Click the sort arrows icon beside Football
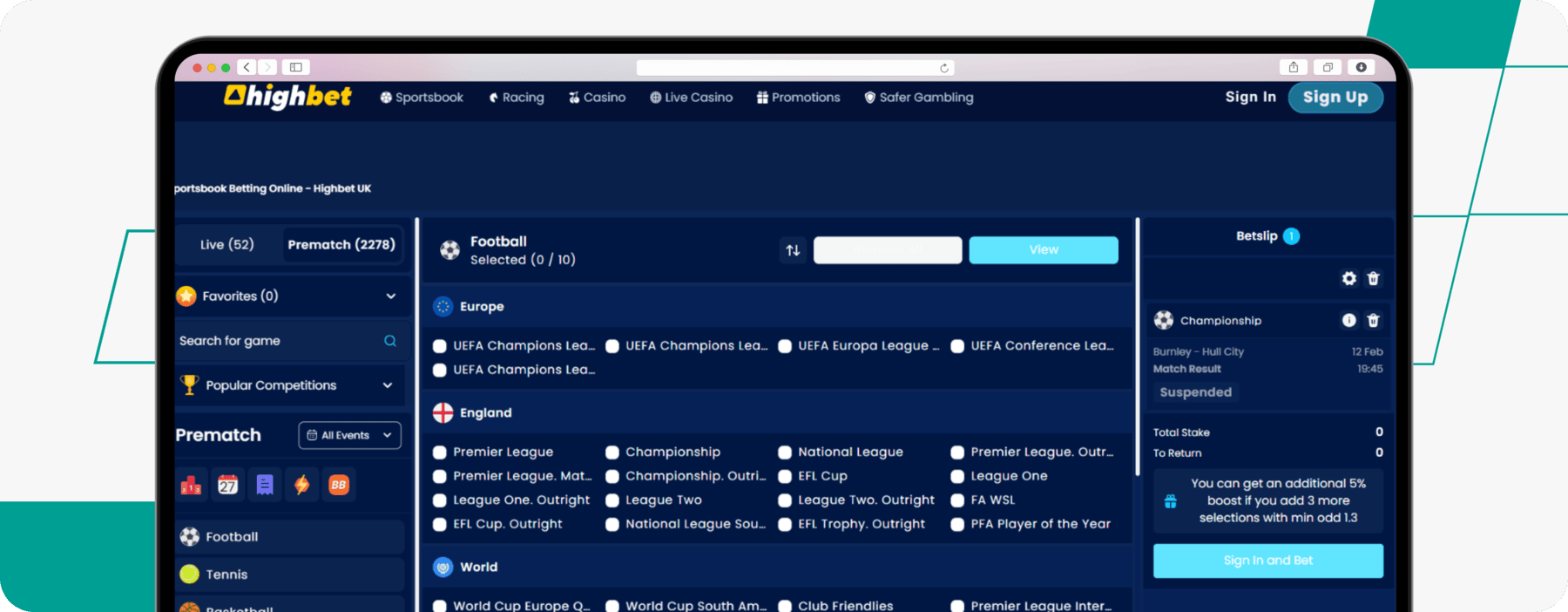The image size is (1568, 612). tap(793, 250)
